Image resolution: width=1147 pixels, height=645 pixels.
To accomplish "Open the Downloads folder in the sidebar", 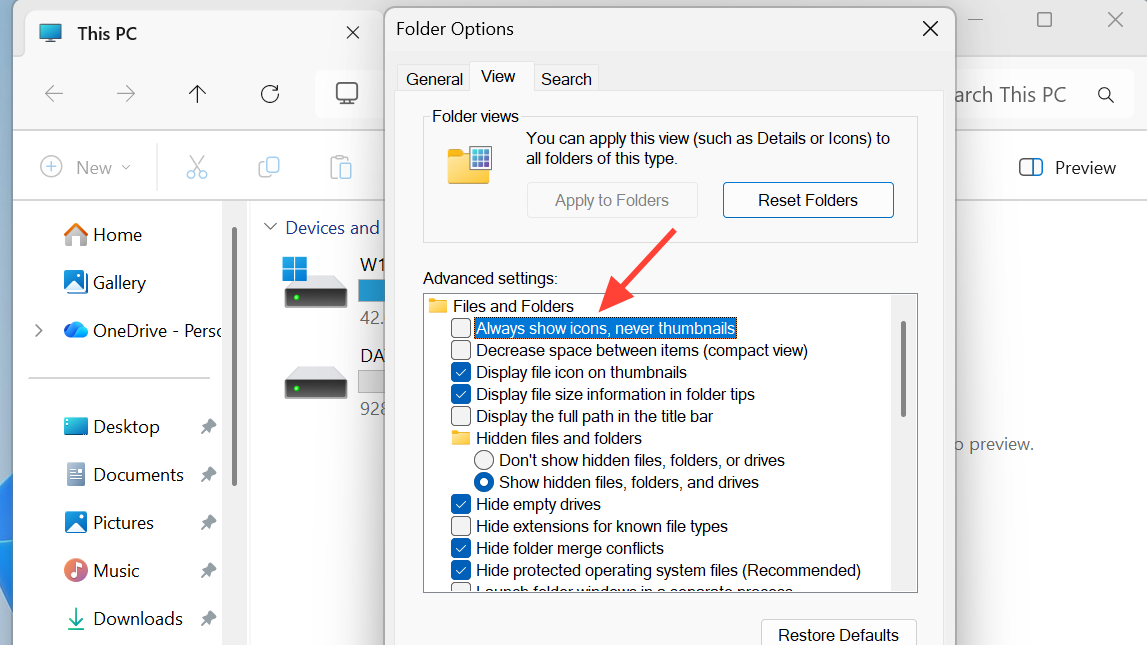I will click(140, 618).
